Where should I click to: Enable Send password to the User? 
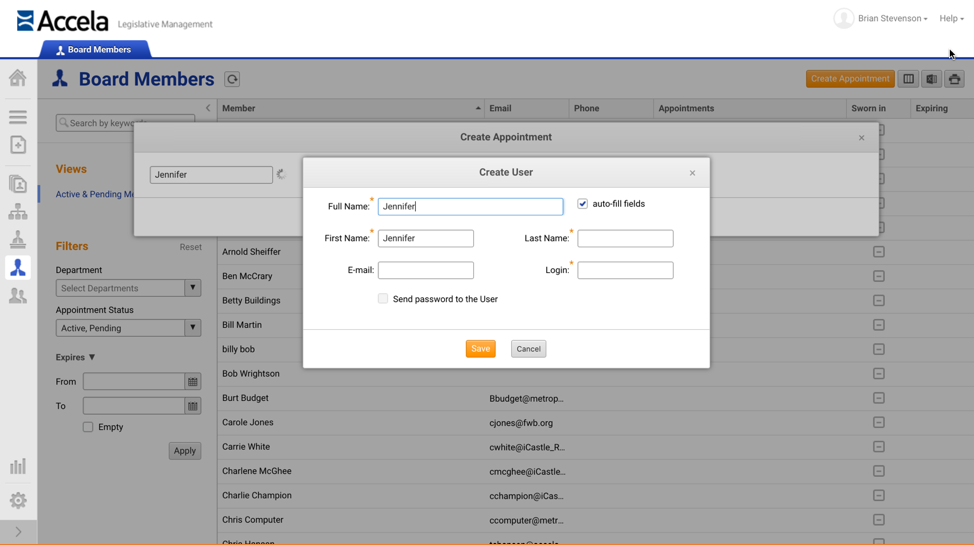point(383,298)
